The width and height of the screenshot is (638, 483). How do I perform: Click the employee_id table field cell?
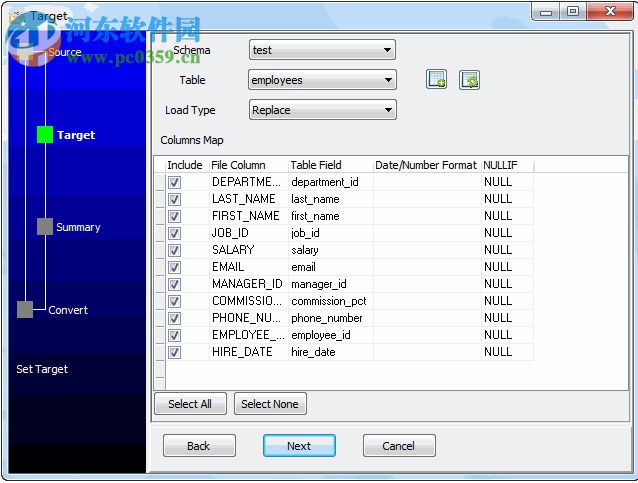coord(331,335)
